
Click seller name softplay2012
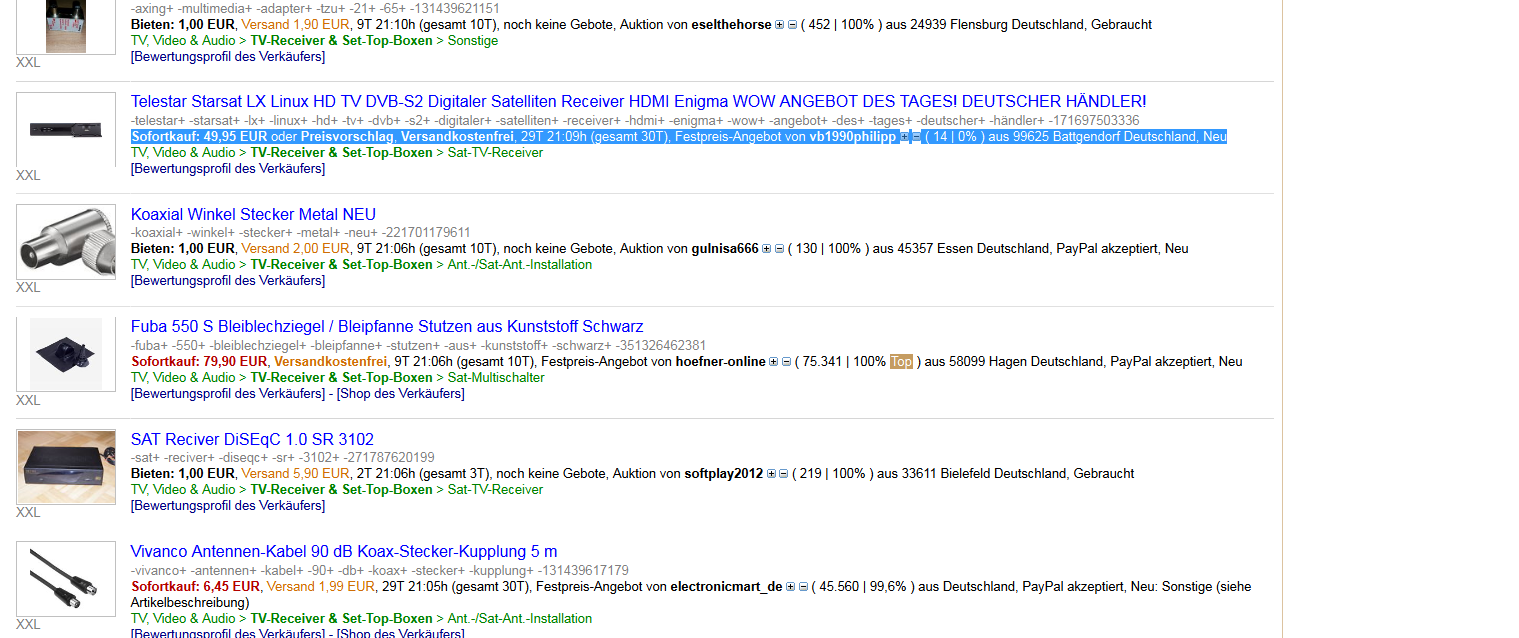724,474
